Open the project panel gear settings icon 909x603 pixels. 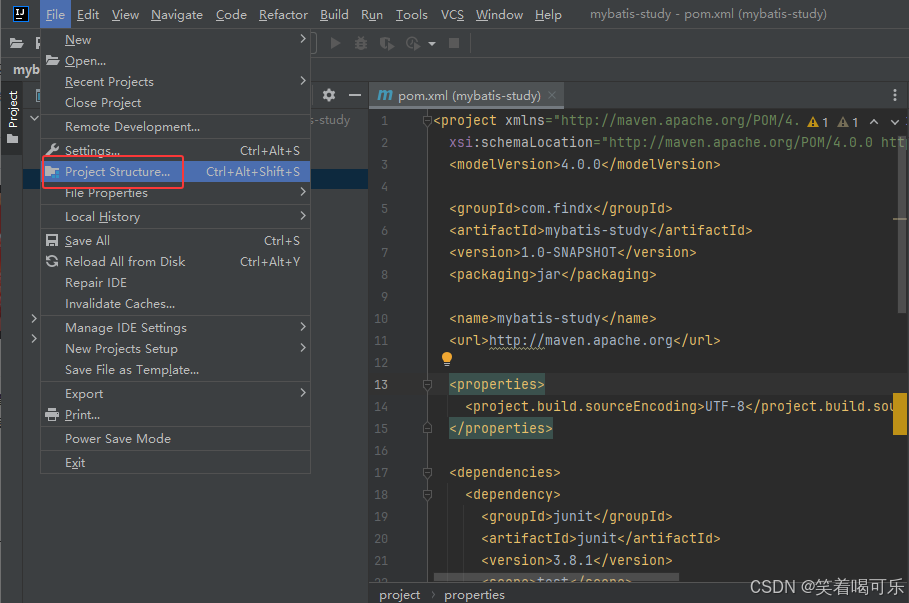coord(329,95)
